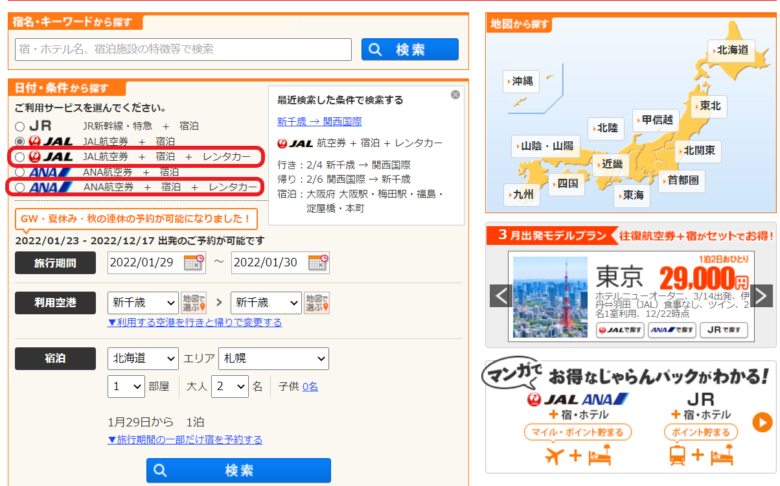Select ANA ticket, lodging and rental car

pyautogui.click(x=19, y=188)
